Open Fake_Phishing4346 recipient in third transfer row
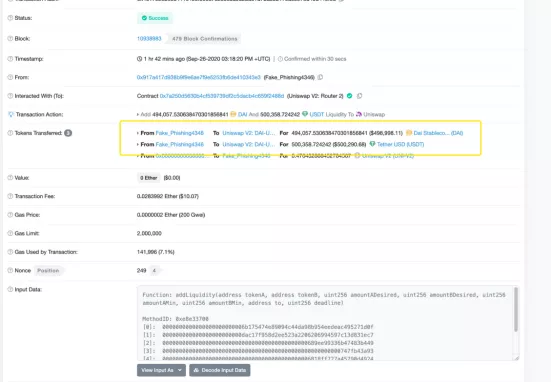Screen dimensions: 551x382 point(246,156)
